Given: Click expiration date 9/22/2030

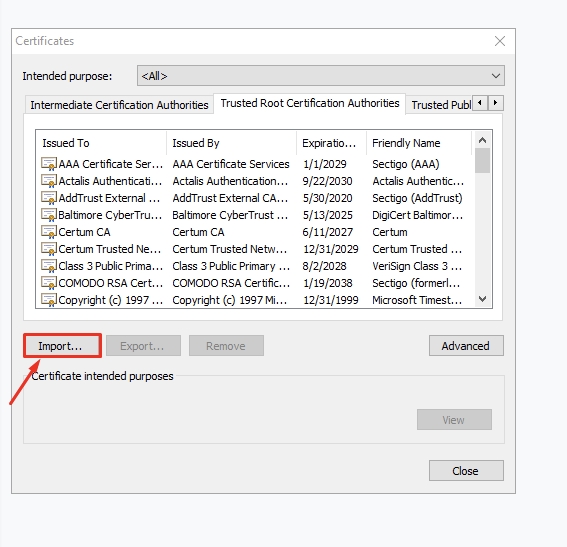Looking at the screenshot, I should pos(327,181).
